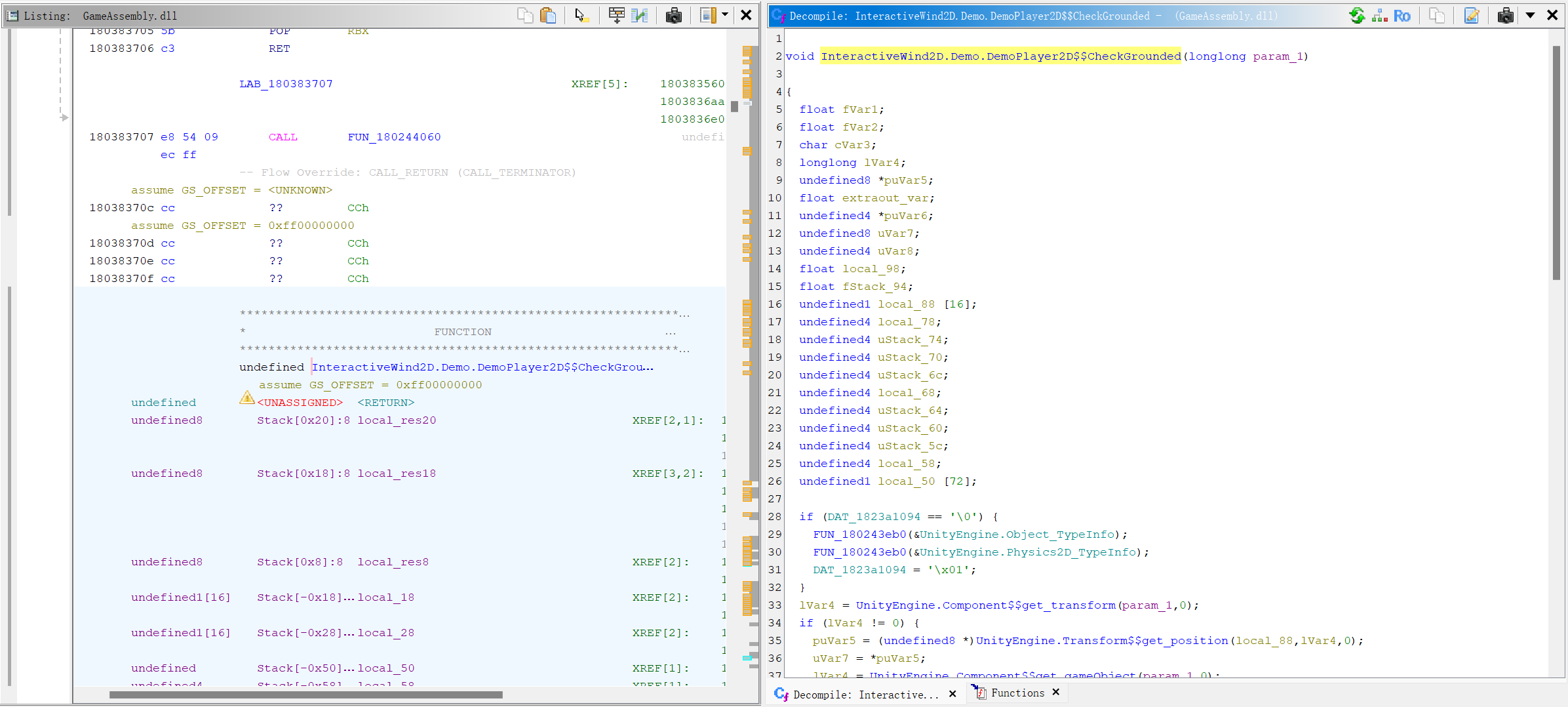The height and width of the screenshot is (707, 1568).
Task: Click XREF address 180383560
Action: (692, 84)
